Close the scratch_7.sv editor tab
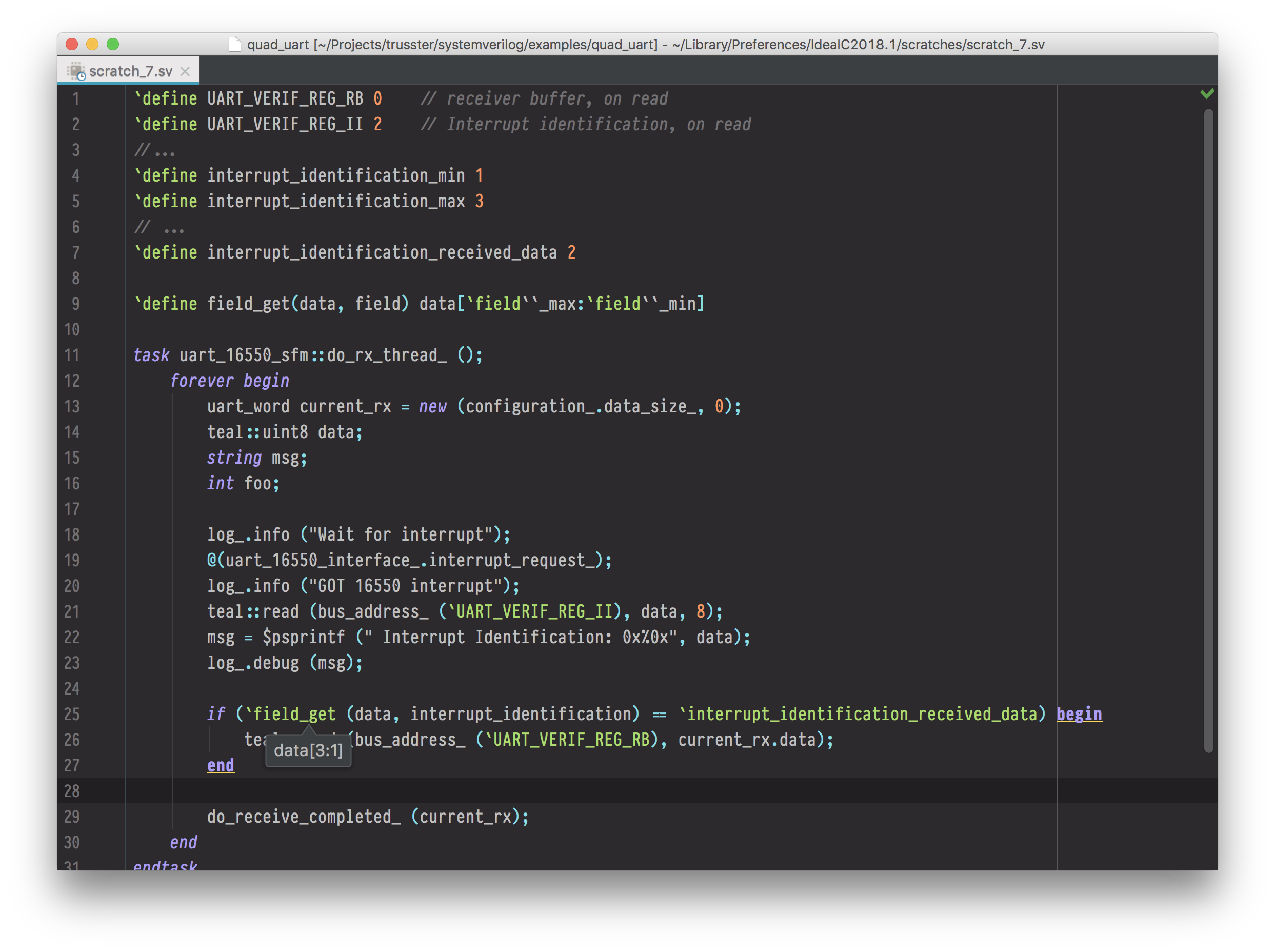This screenshot has width=1275, height=952. pos(185,71)
